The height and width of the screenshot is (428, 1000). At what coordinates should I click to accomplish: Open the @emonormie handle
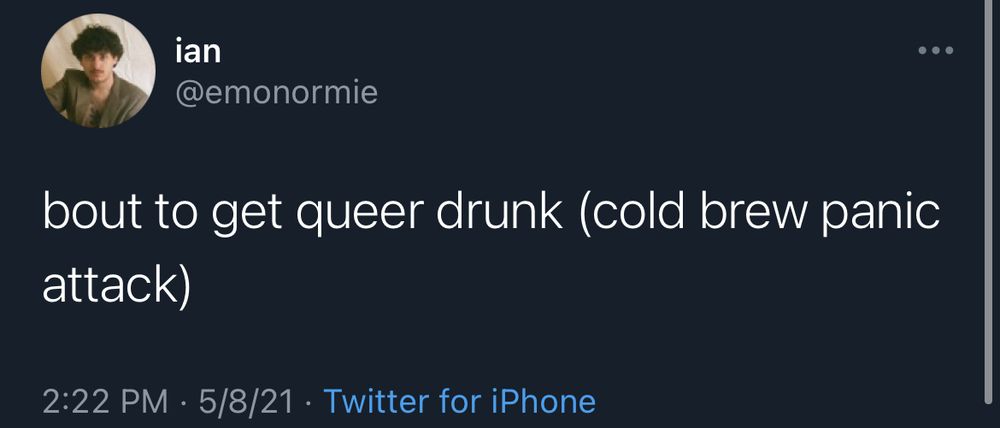[x=276, y=93]
